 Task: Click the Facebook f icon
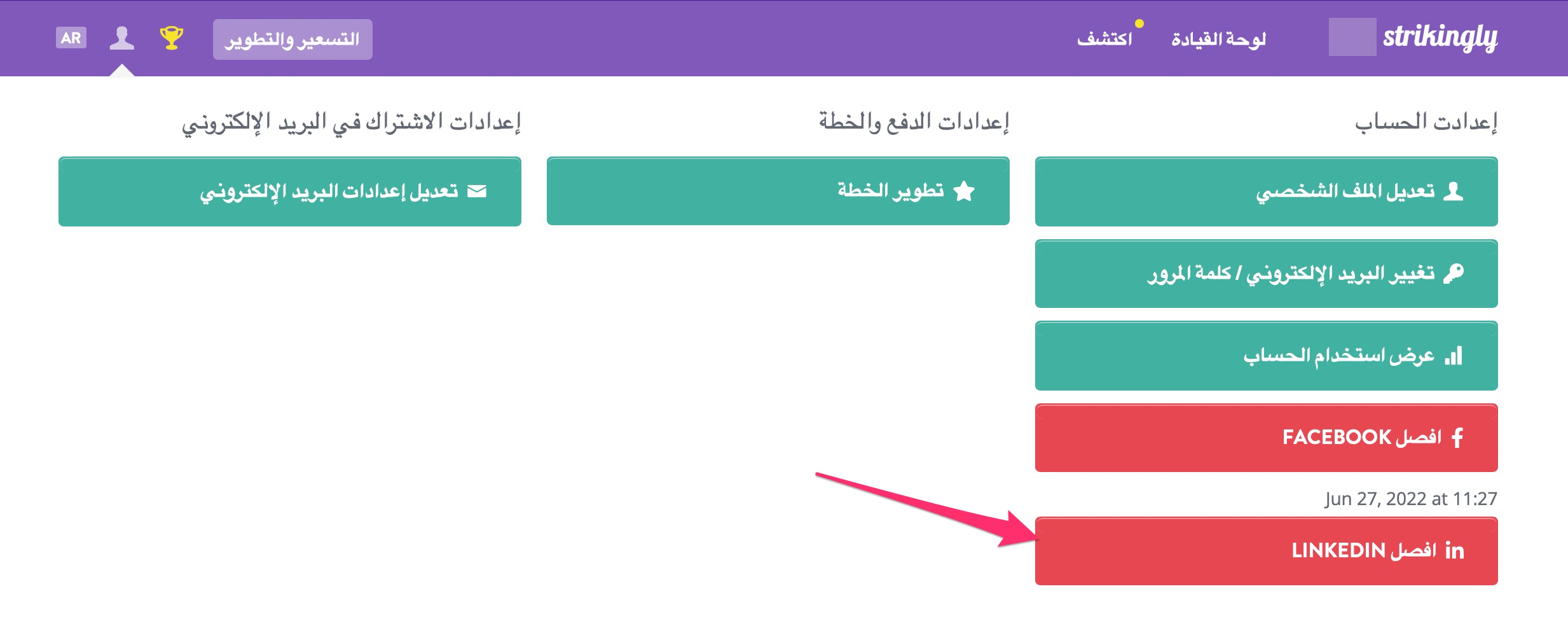[1457, 438]
